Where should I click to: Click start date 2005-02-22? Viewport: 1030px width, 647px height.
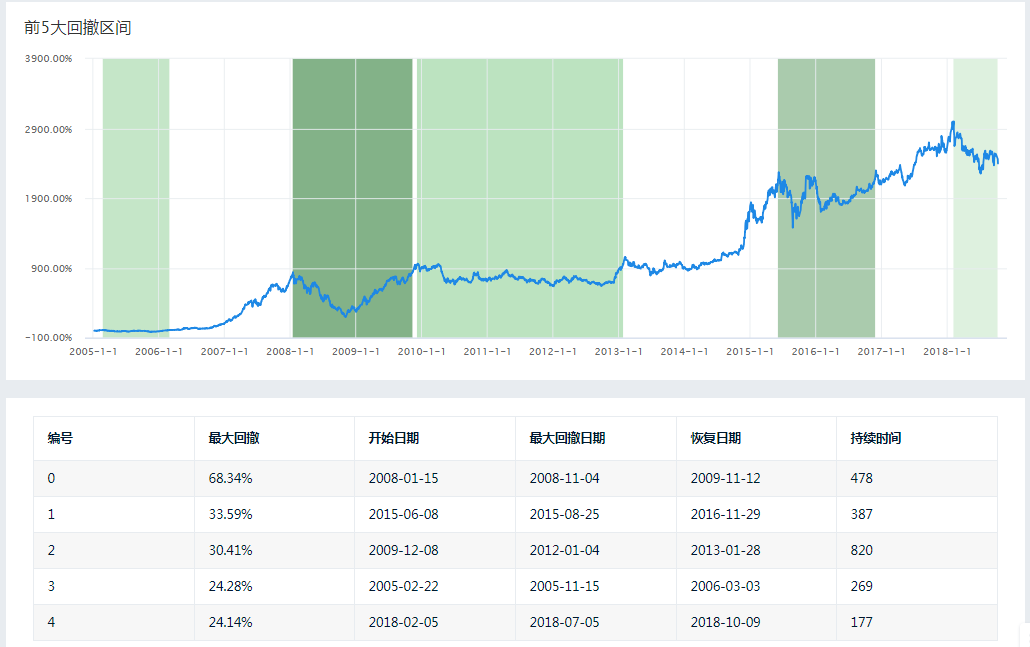pos(403,586)
